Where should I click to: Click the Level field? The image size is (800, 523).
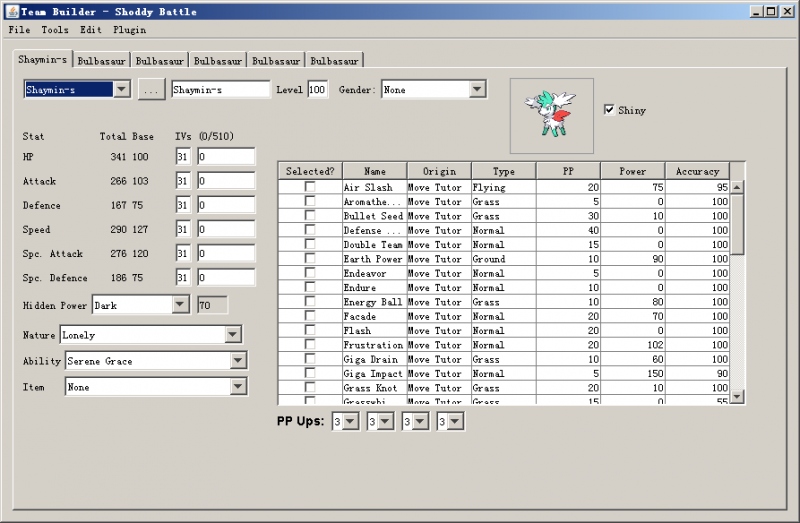tap(317, 89)
